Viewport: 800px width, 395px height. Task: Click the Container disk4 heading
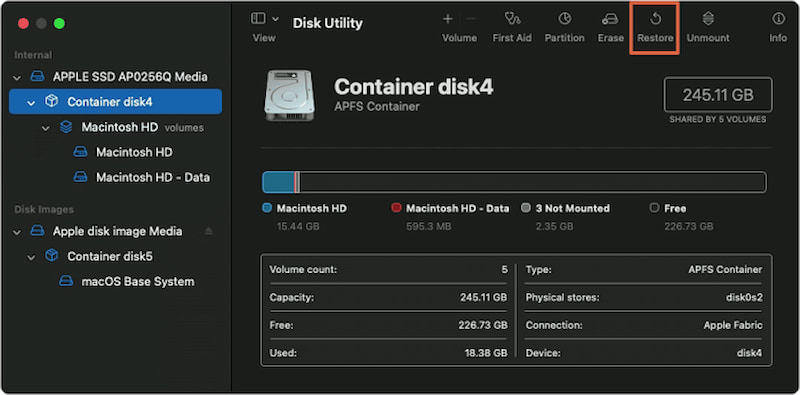click(413, 87)
